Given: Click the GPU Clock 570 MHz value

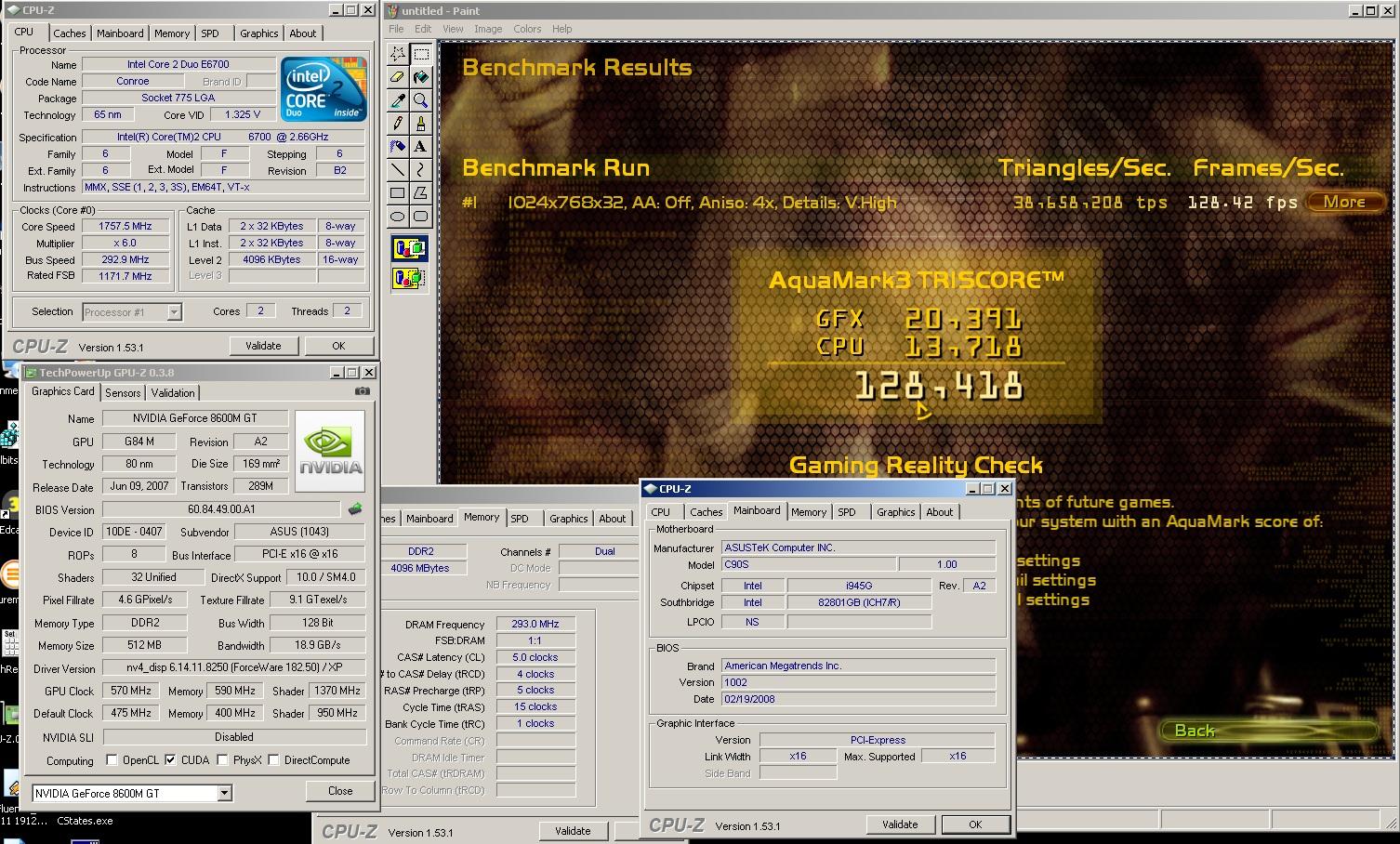Looking at the screenshot, I should click(x=131, y=691).
